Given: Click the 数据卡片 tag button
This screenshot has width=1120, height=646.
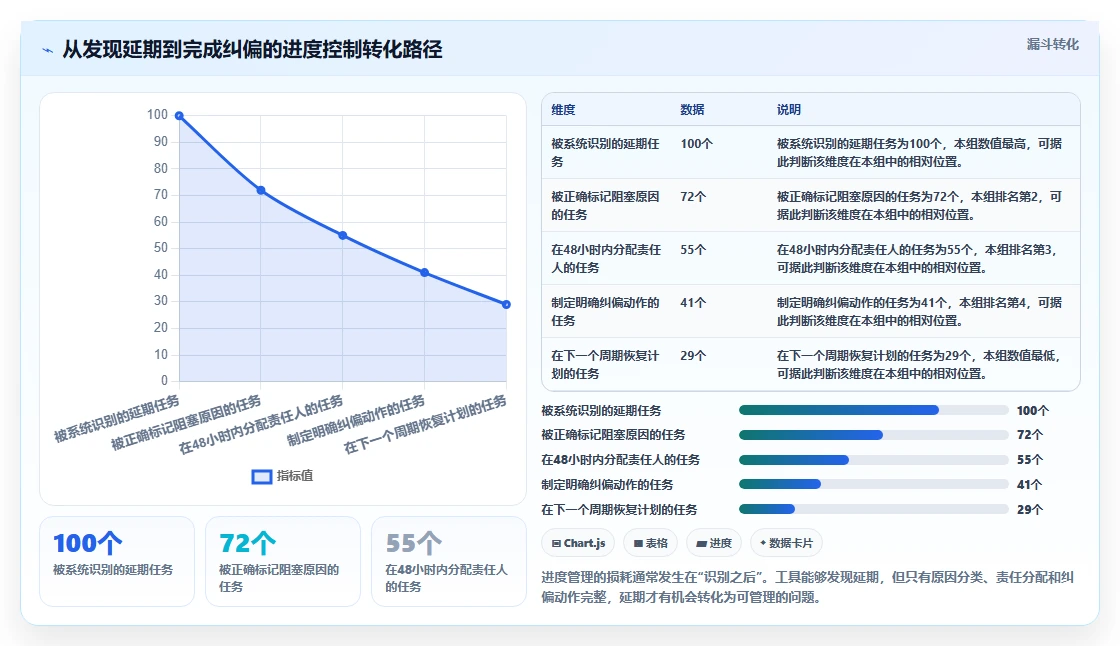Looking at the screenshot, I should click(786, 543).
